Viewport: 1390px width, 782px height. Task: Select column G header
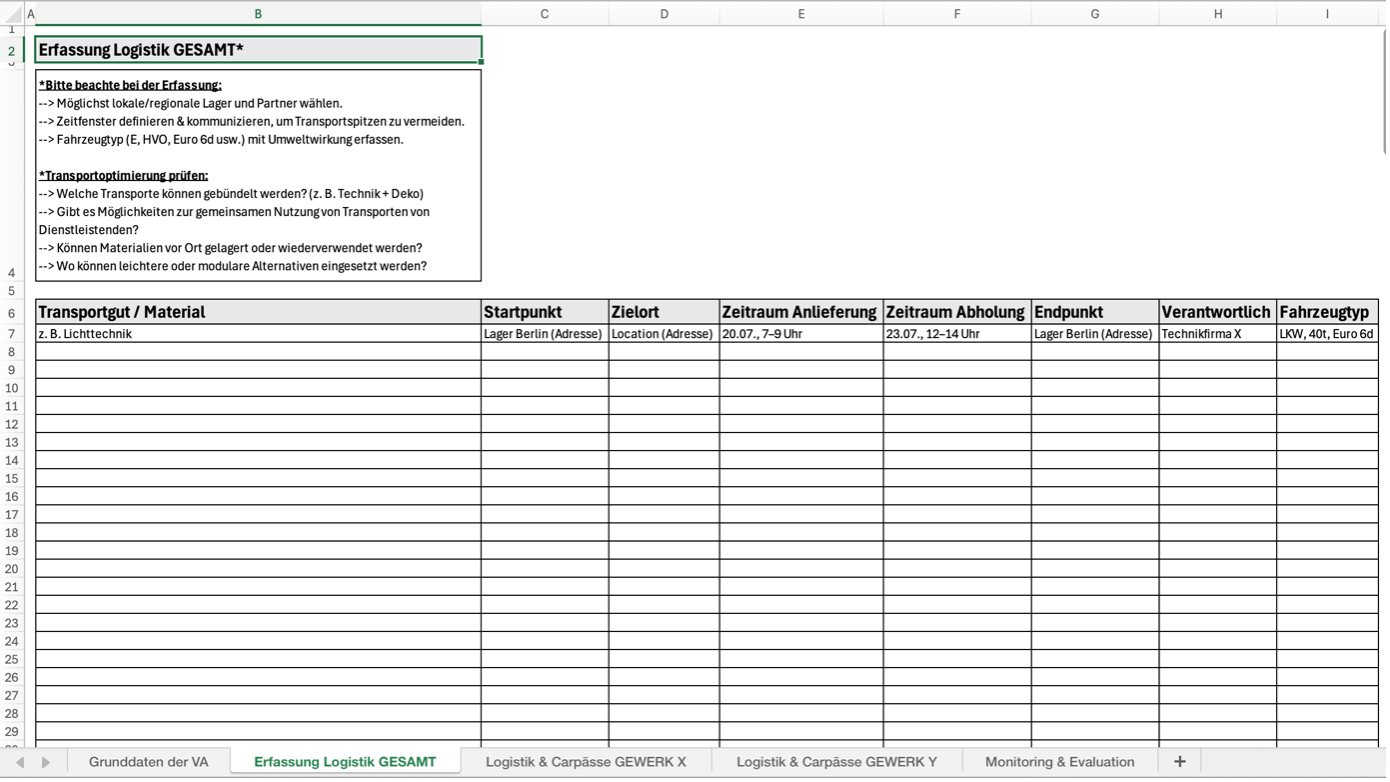tap(1095, 14)
